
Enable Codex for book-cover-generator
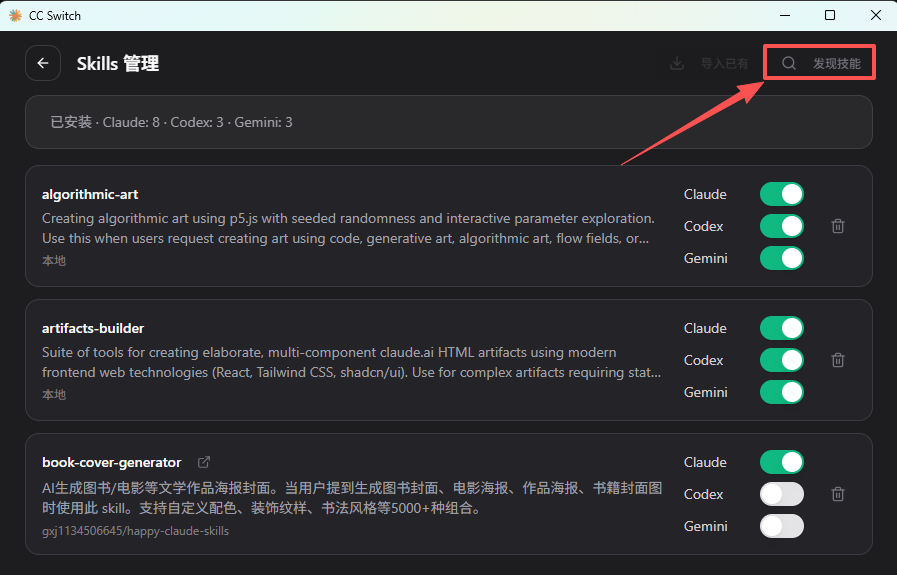coord(781,494)
